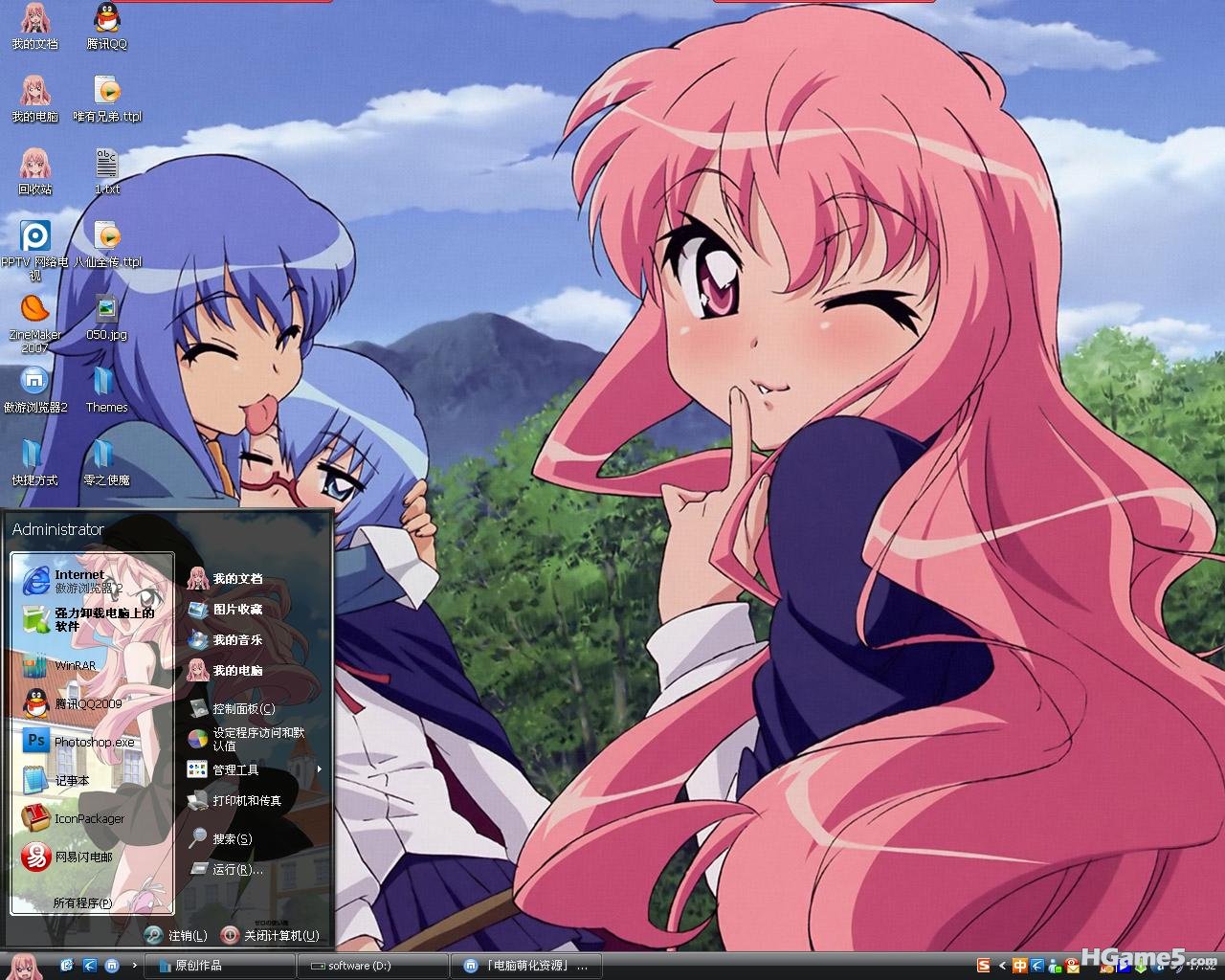1225x980 pixels.
Task: Open 打印机和传真 printers and faxes
Action: pyautogui.click(x=255, y=800)
